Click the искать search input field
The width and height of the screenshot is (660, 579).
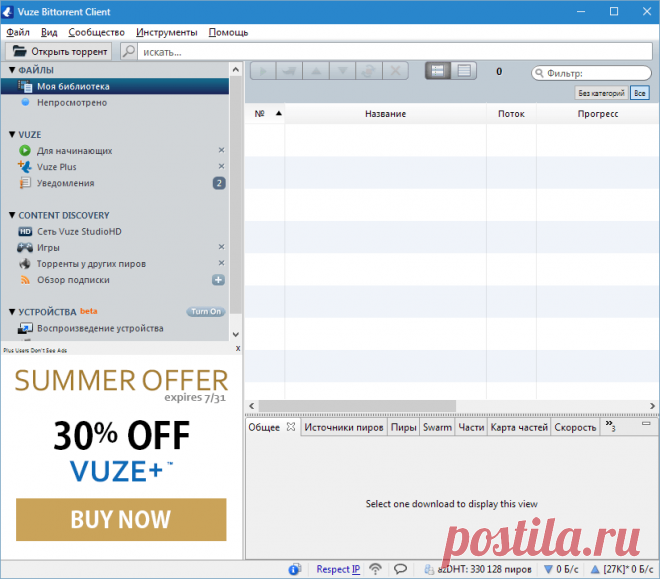click(x=395, y=52)
